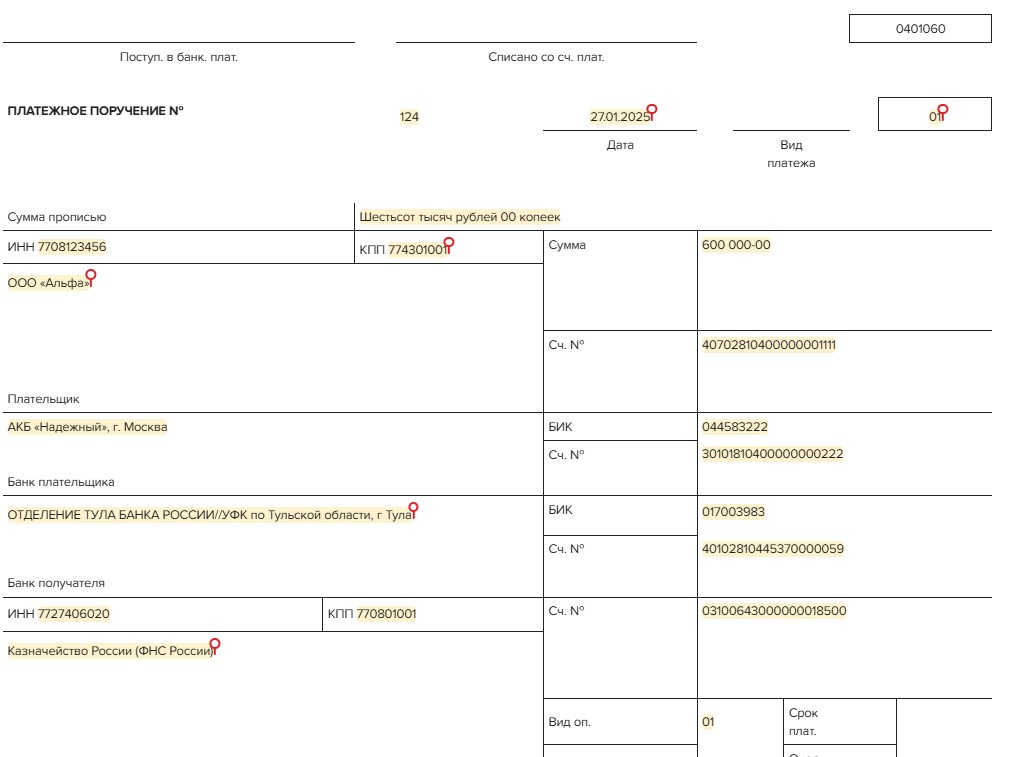Click the red hint marker beside date 27.01.2025
This screenshot has width=1011, height=757.
point(652,109)
